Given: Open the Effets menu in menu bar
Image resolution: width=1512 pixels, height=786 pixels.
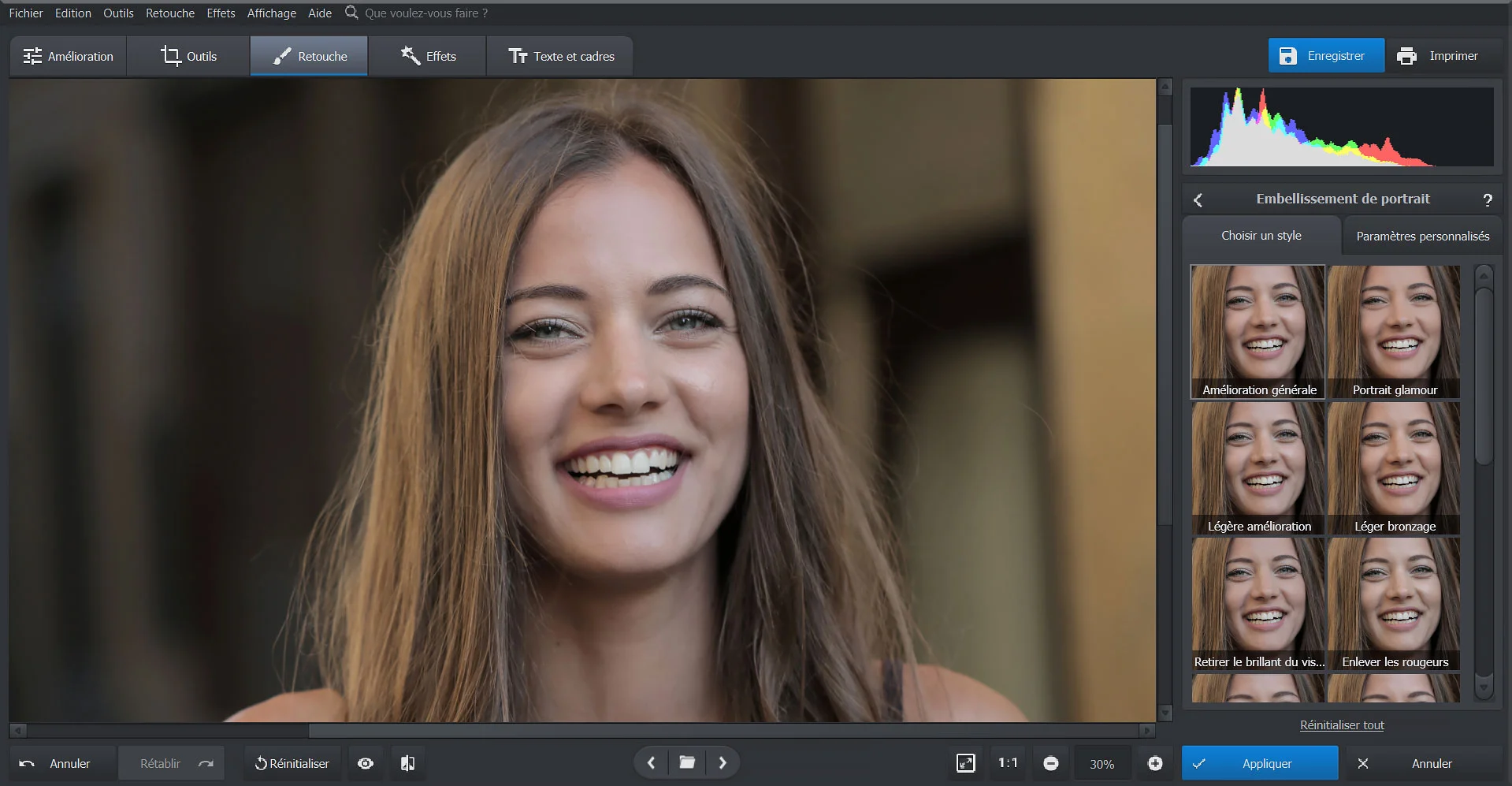Looking at the screenshot, I should (221, 13).
